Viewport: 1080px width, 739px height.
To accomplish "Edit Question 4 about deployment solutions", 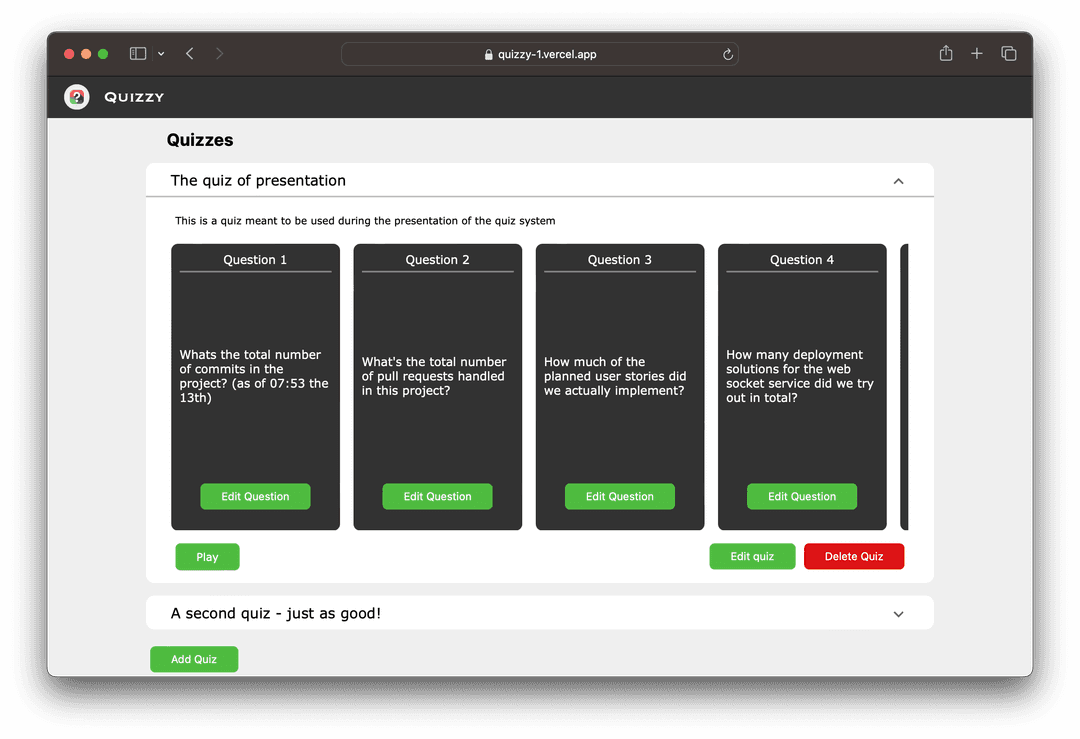I will [802, 497].
